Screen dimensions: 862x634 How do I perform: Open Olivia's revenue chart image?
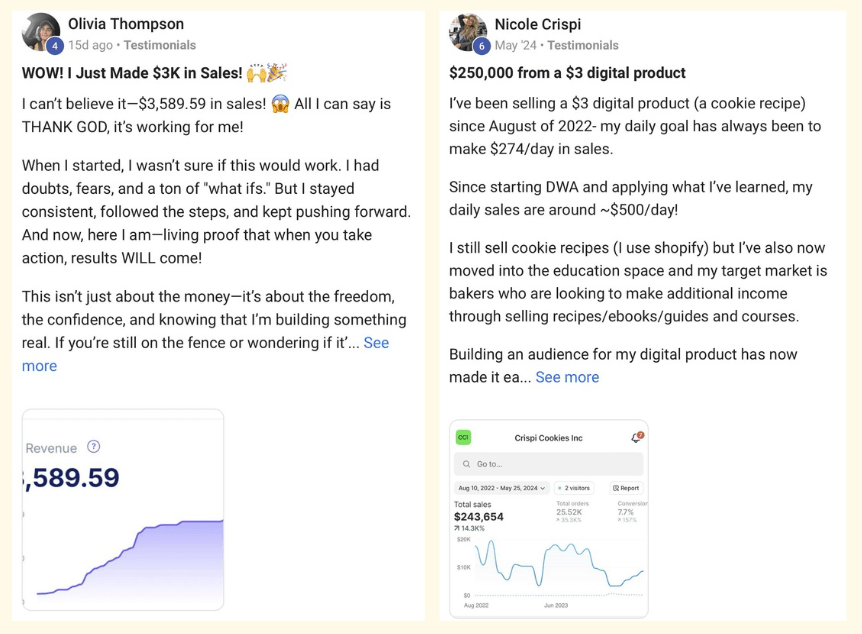(122, 509)
